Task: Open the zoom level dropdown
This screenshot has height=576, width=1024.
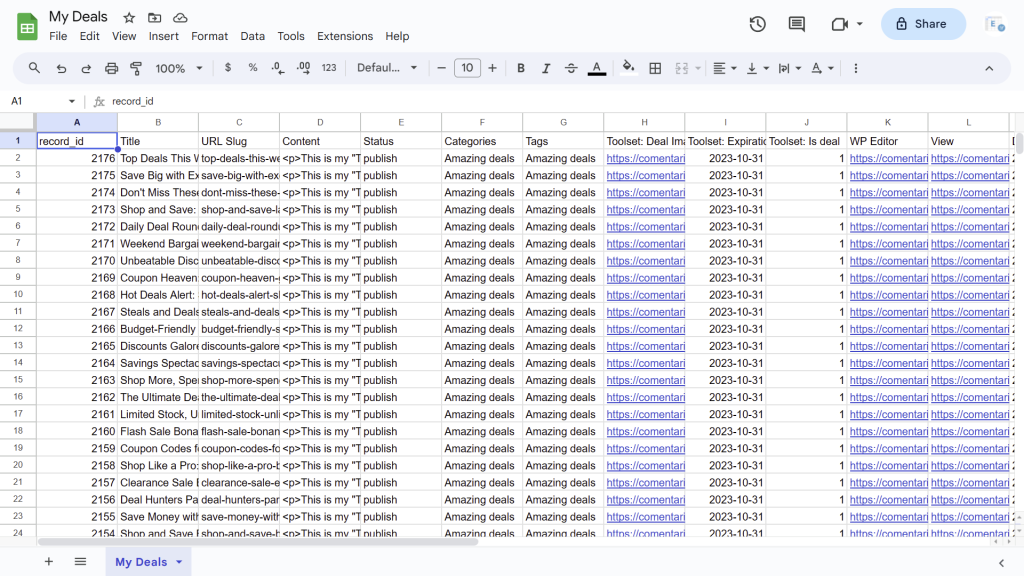Action: [177, 68]
